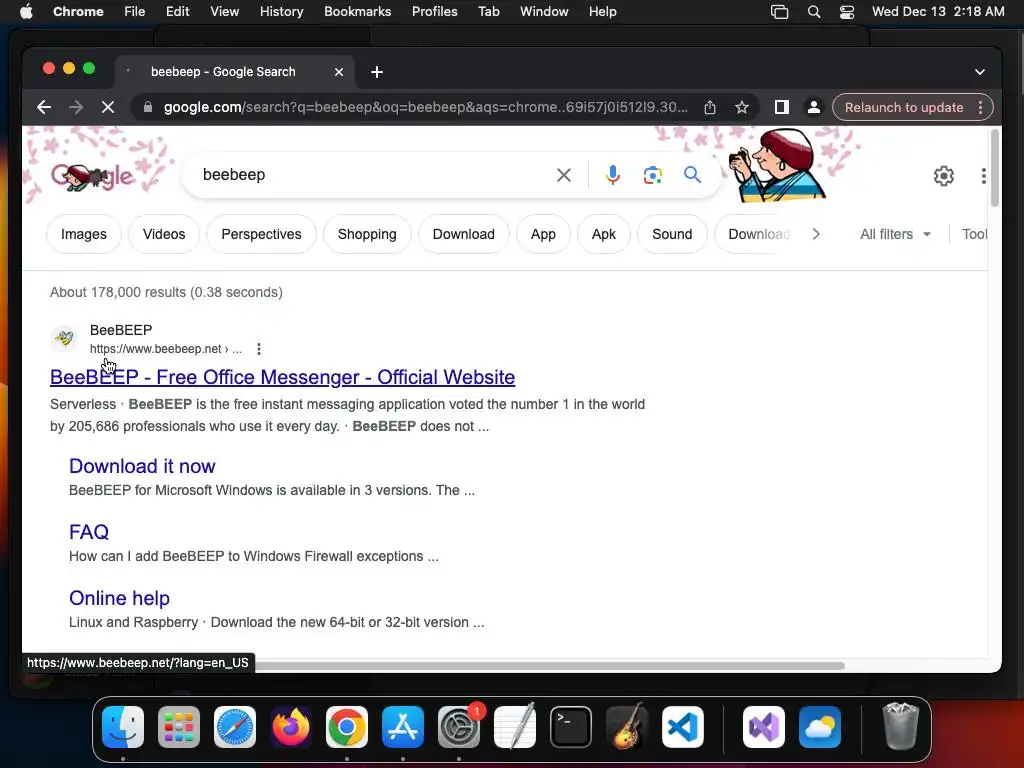Viewport: 1024px width, 768px height.
Task: Open the Profiles menu
Action: [434, 12]
